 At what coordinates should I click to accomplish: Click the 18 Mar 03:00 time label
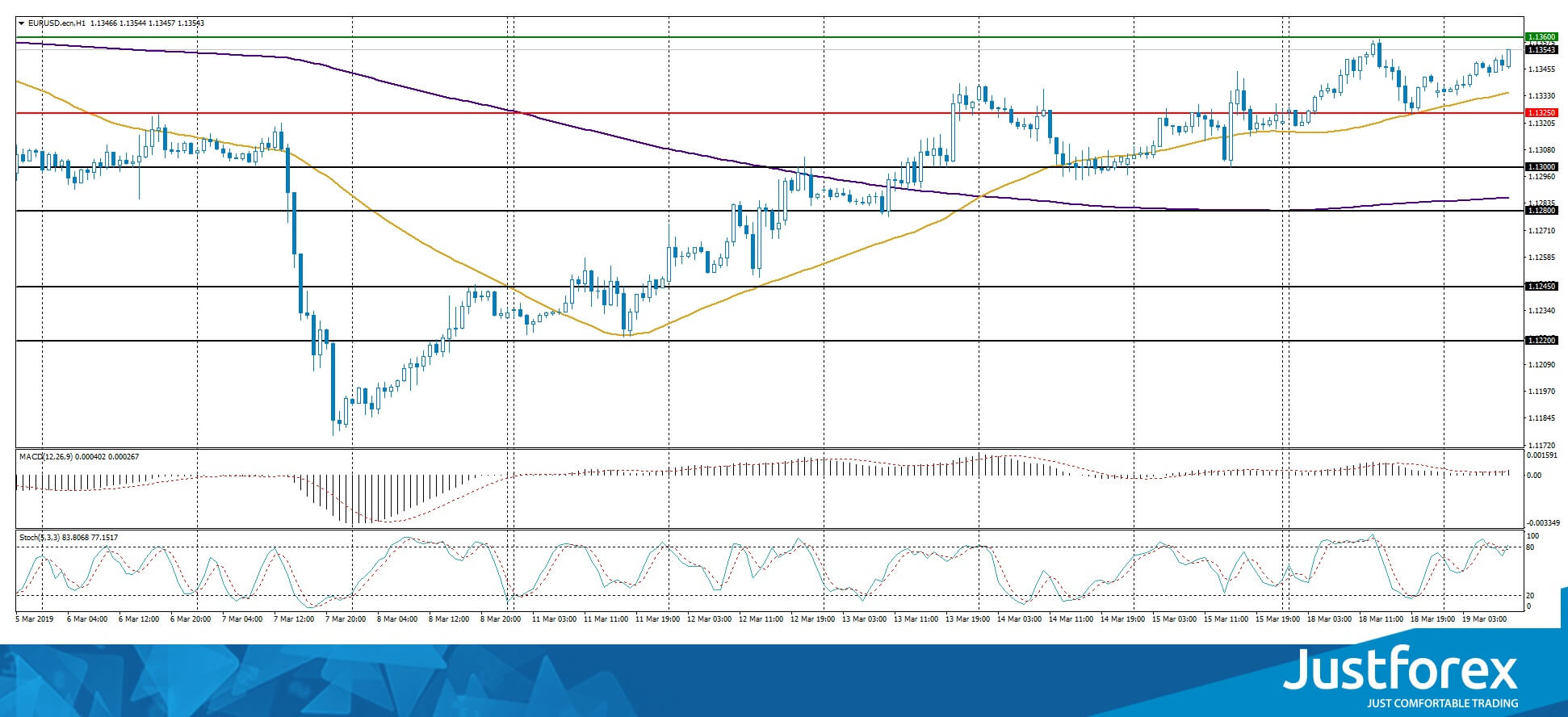coord(1330,619)
